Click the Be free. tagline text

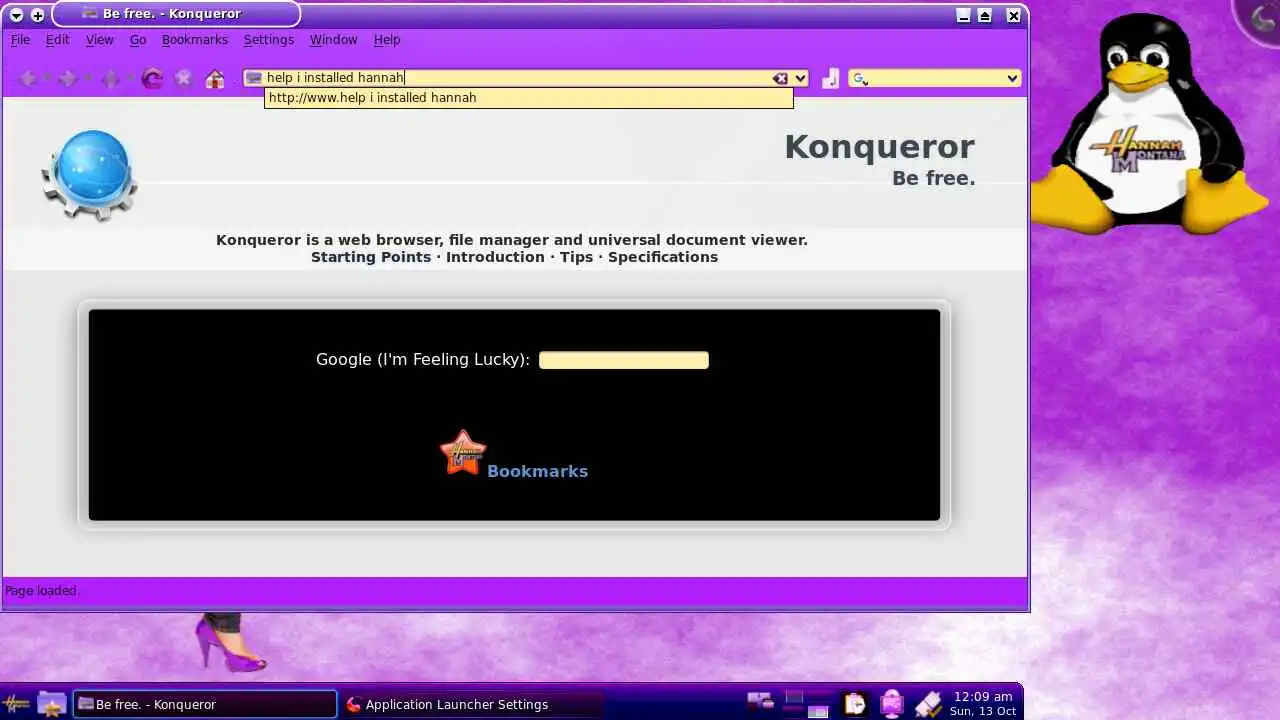point(933,178)
